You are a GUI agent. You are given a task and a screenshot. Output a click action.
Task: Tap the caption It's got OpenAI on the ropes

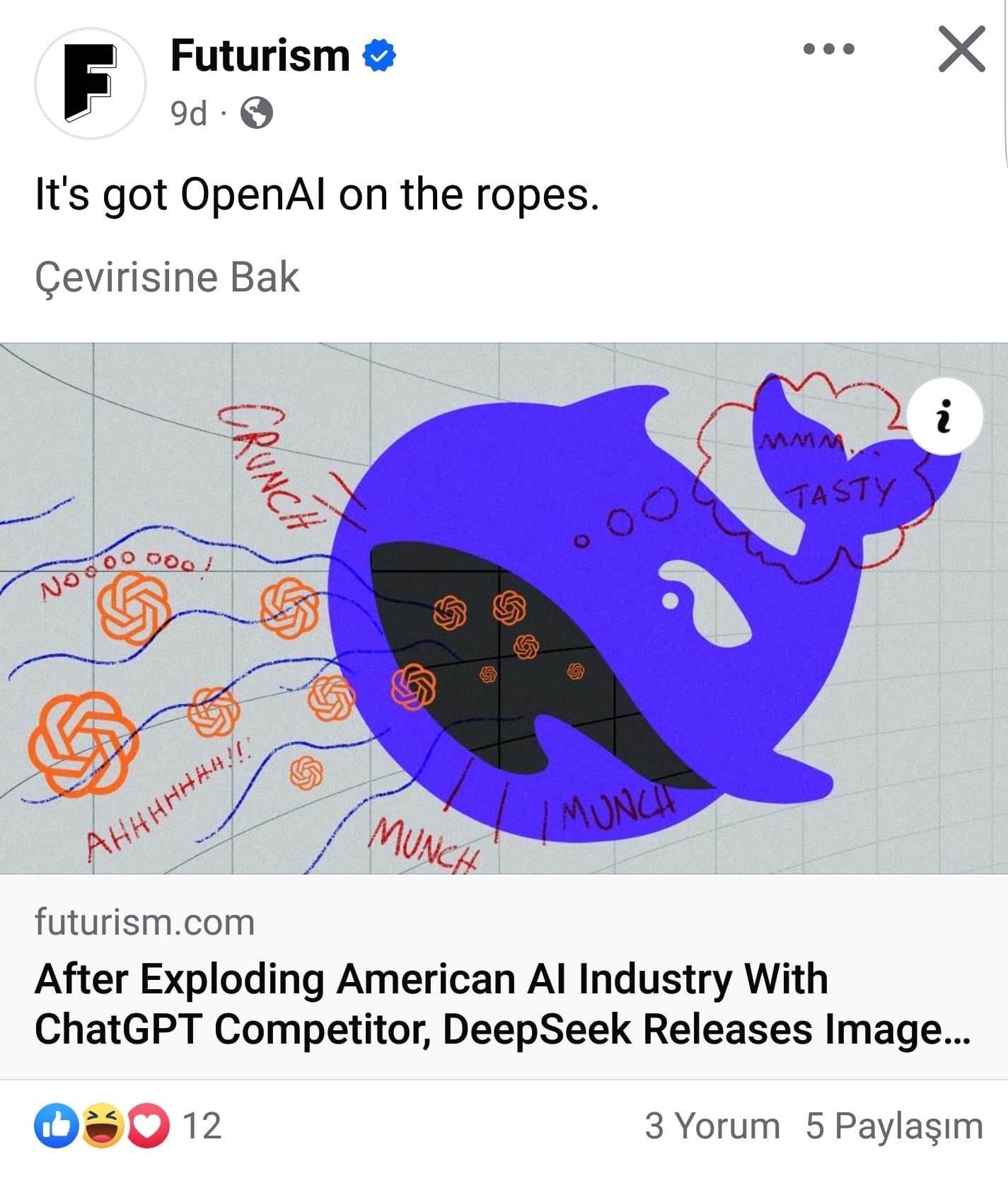coord(317,194)
